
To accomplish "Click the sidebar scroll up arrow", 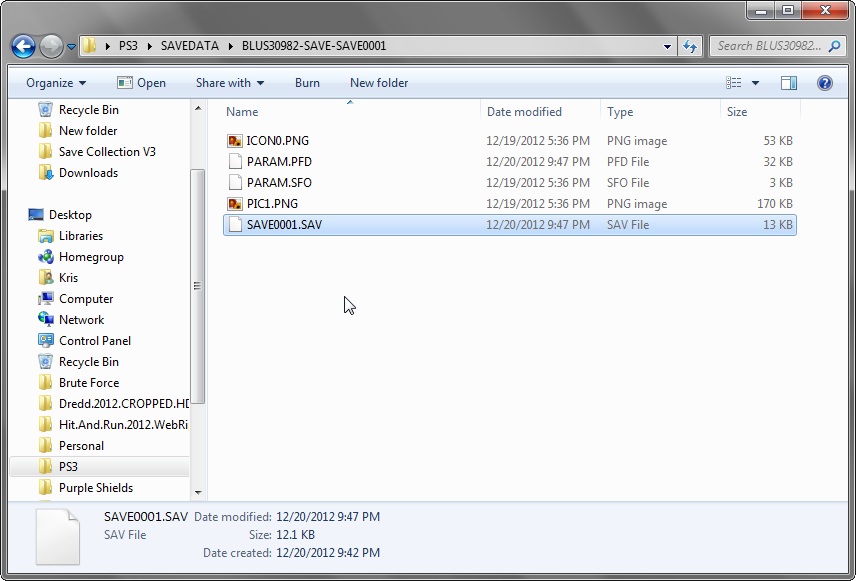I will tap(198, 108).
